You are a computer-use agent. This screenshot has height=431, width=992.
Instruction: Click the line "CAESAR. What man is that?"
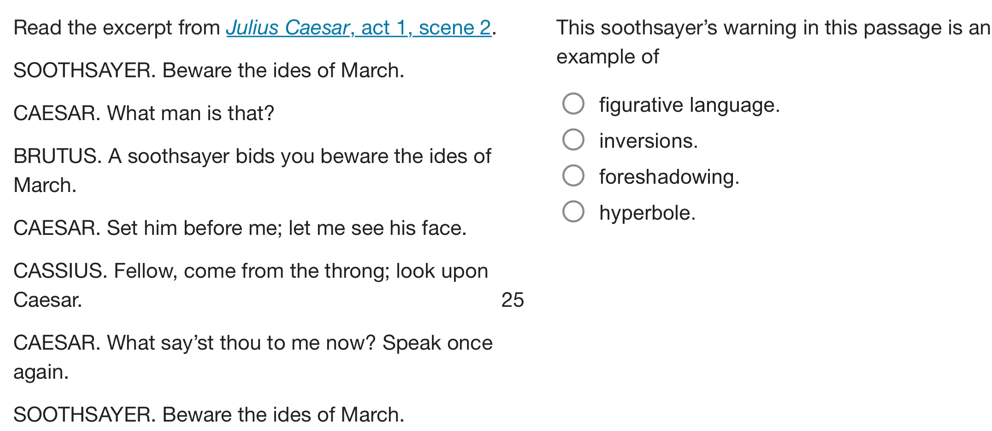pos(145,113)
